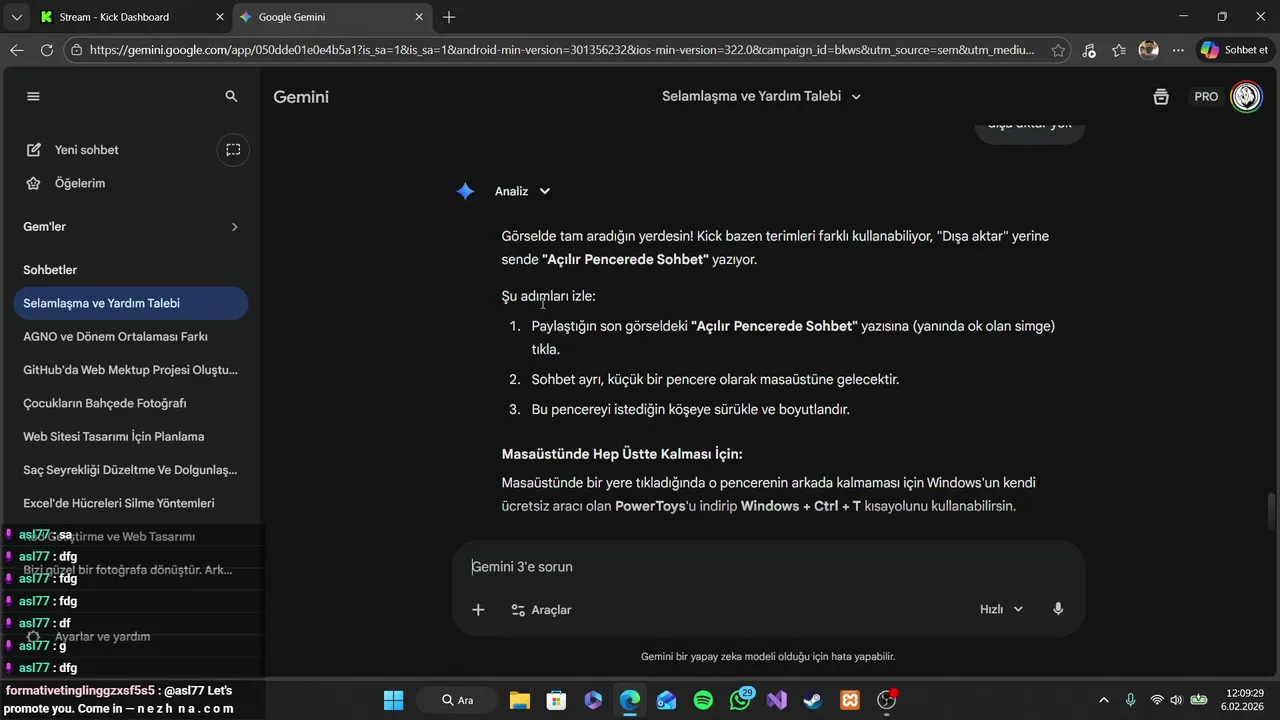Viewport: 1280px width, 720px height.
Task: Bookmark page with star icon
Action: point(1058,50)
